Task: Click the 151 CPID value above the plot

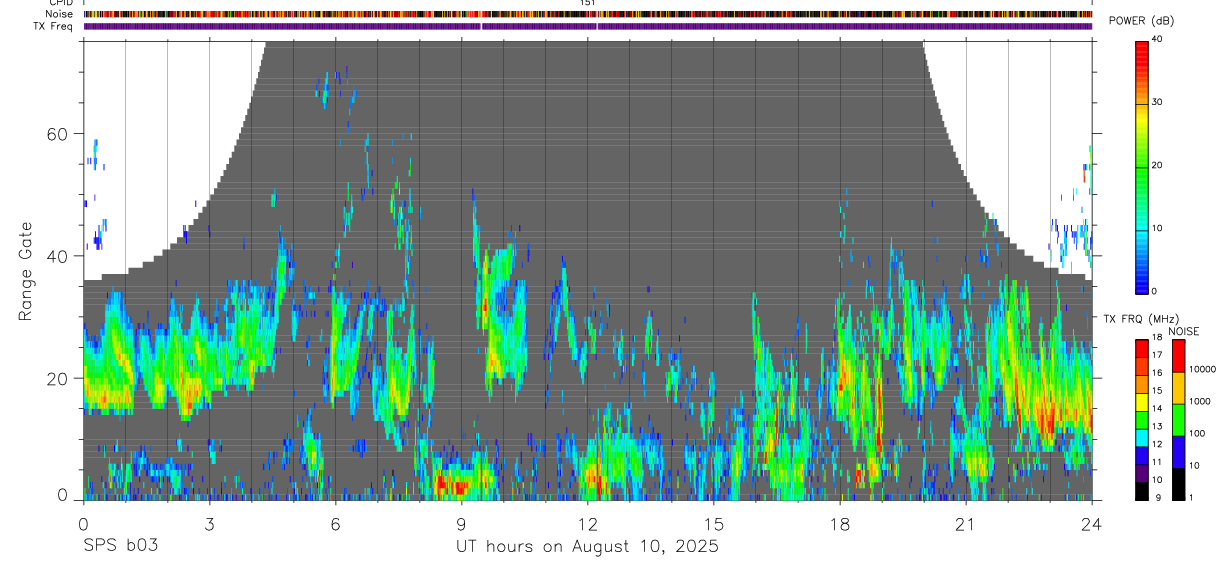Action: pos(588,3)
